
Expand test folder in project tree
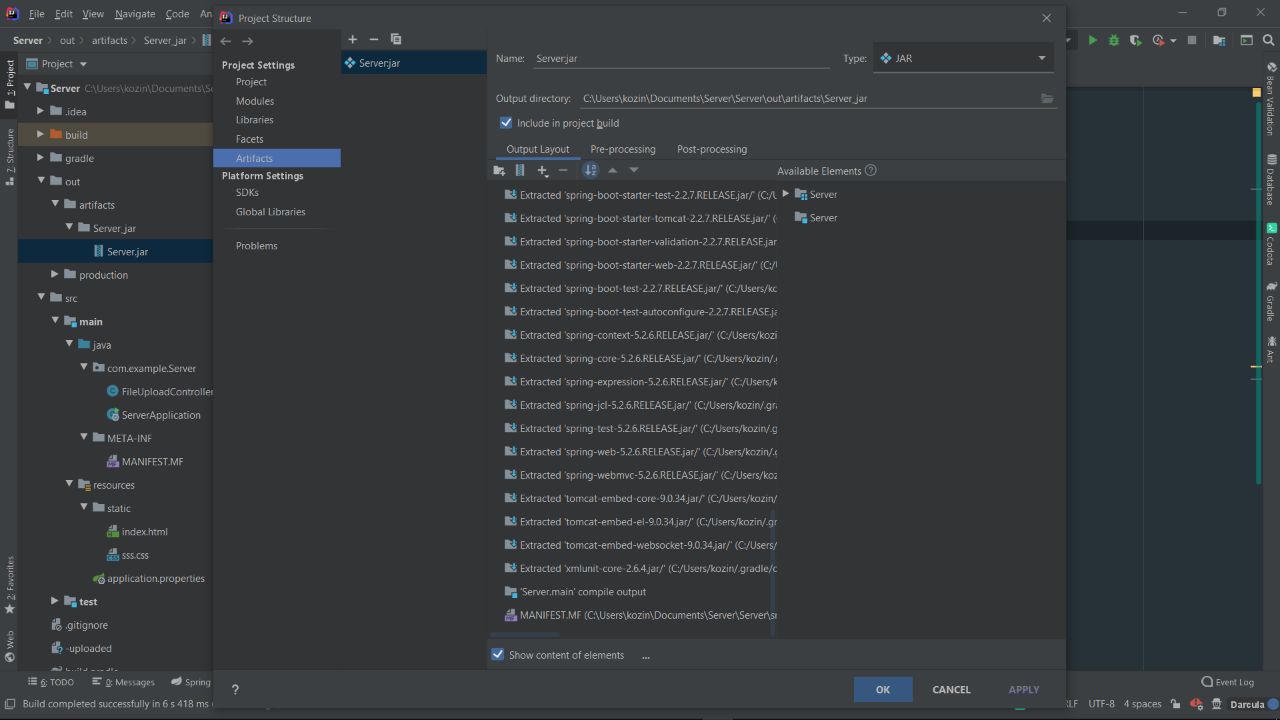55,601
